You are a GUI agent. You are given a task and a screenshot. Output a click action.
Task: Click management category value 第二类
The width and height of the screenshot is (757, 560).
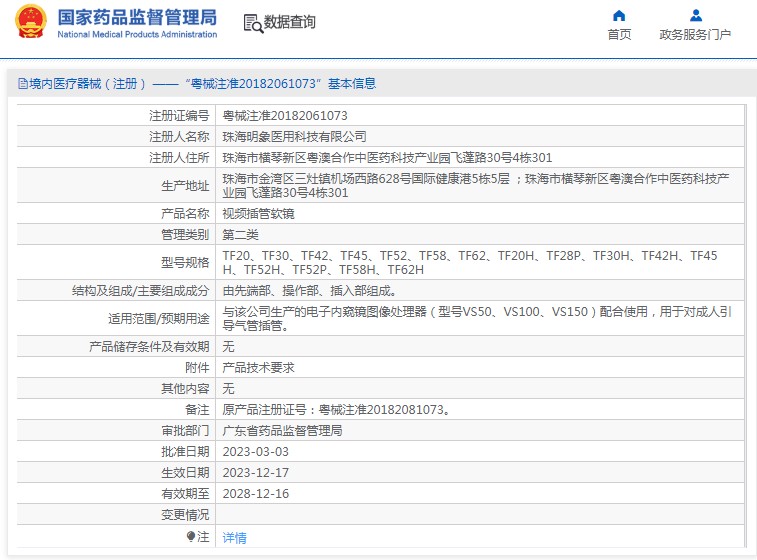(240, 234)
